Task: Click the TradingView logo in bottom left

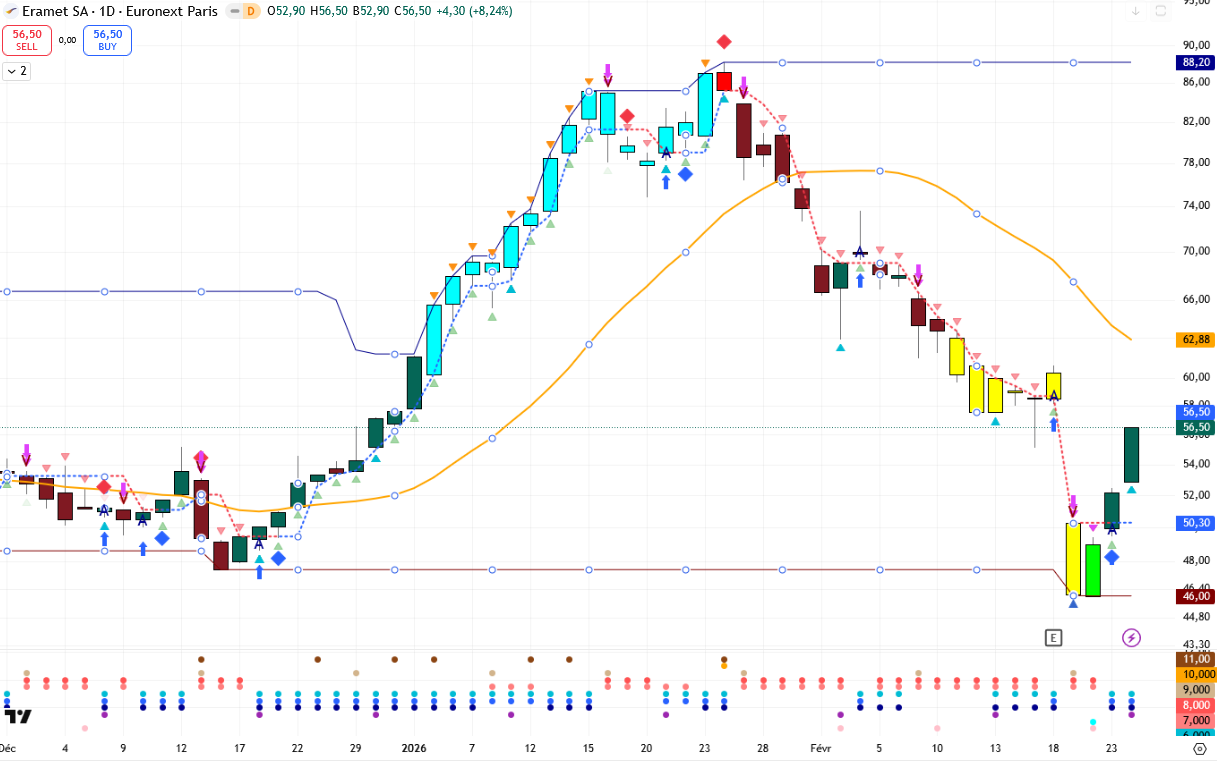Action: pyautogui.click(x=18, y=716)
